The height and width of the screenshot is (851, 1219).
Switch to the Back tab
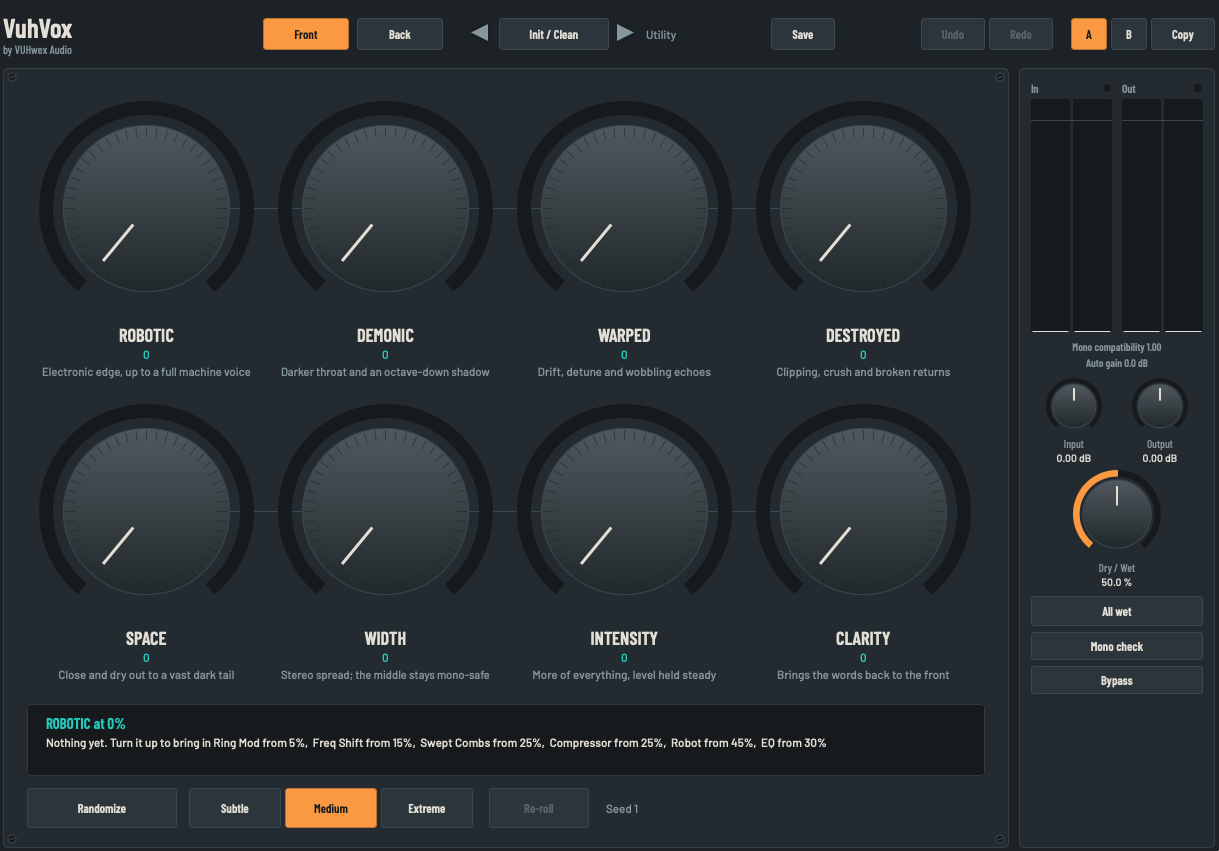400,34
